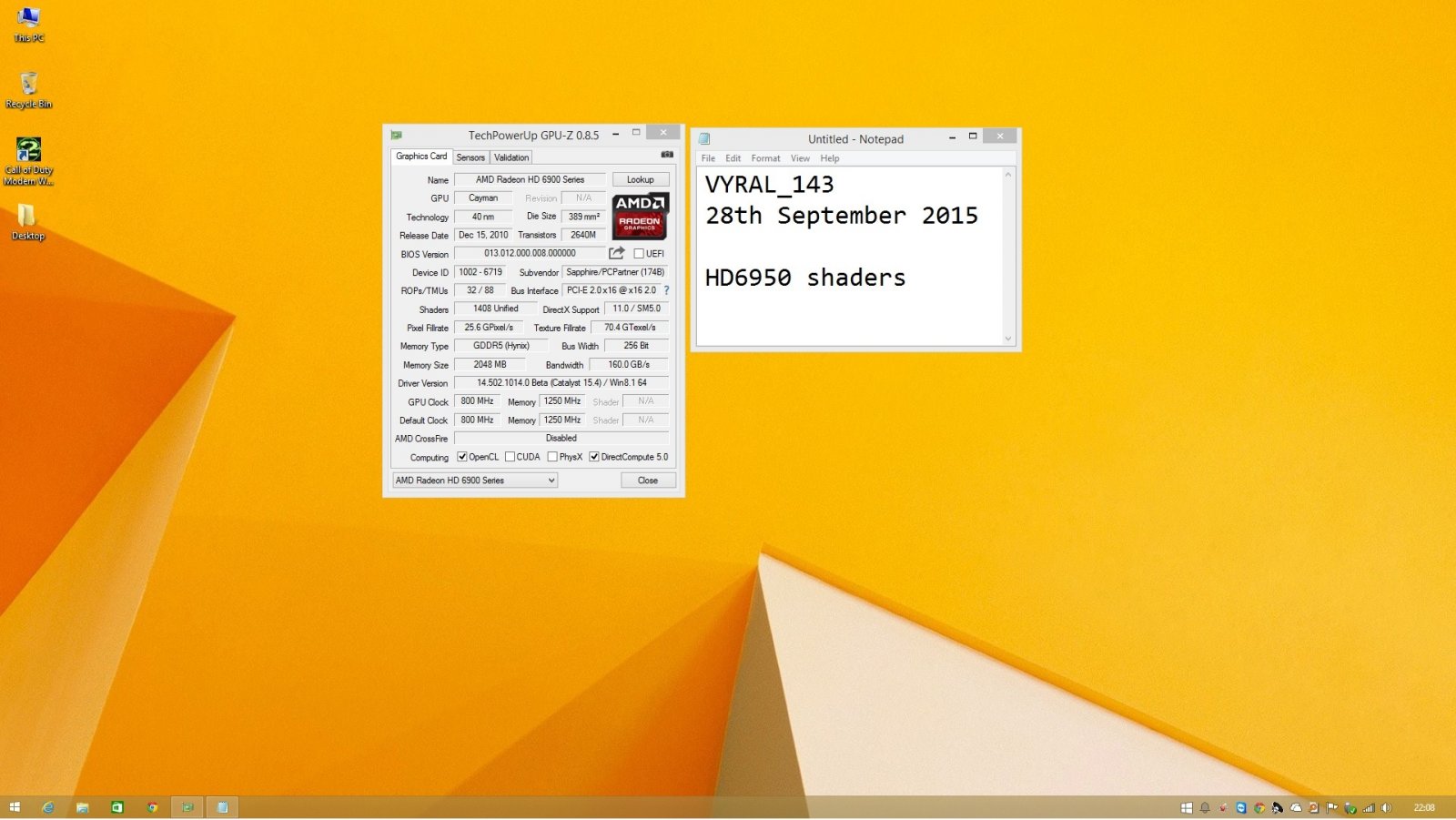Click the Release Date value Dec 15, 2010
Screen dimensions: 1456x820
[483, 235]
